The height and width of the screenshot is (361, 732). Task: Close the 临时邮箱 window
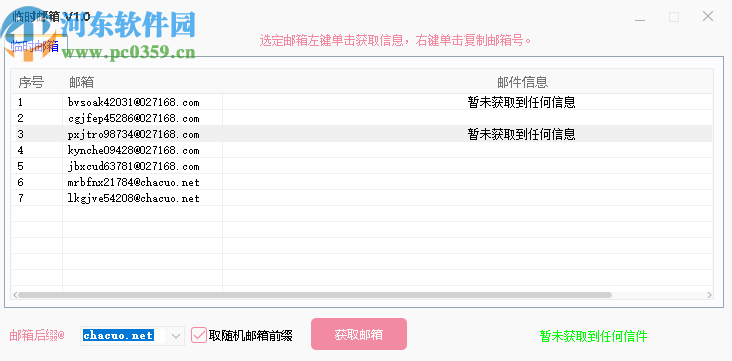coord(708,16)
